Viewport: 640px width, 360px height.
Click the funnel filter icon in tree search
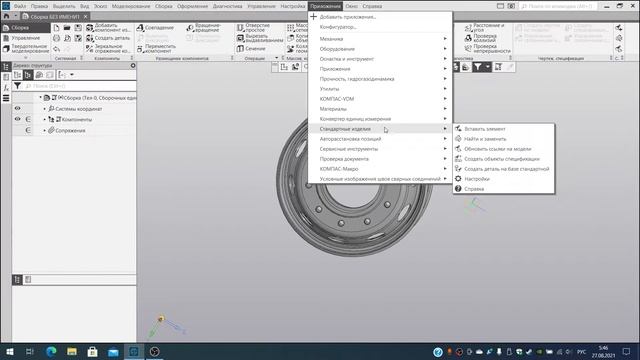[x=18, y=86]
